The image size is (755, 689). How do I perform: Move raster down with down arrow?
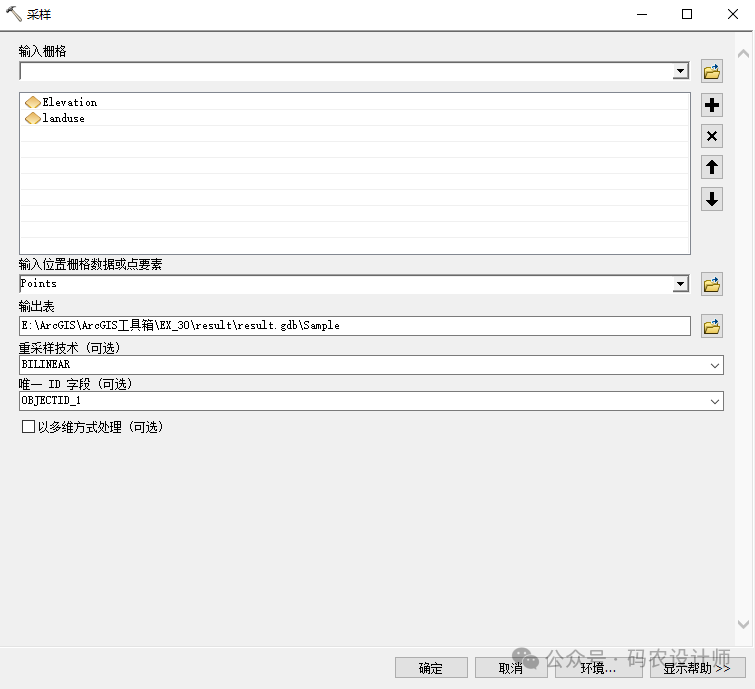[x=712, y=198]
